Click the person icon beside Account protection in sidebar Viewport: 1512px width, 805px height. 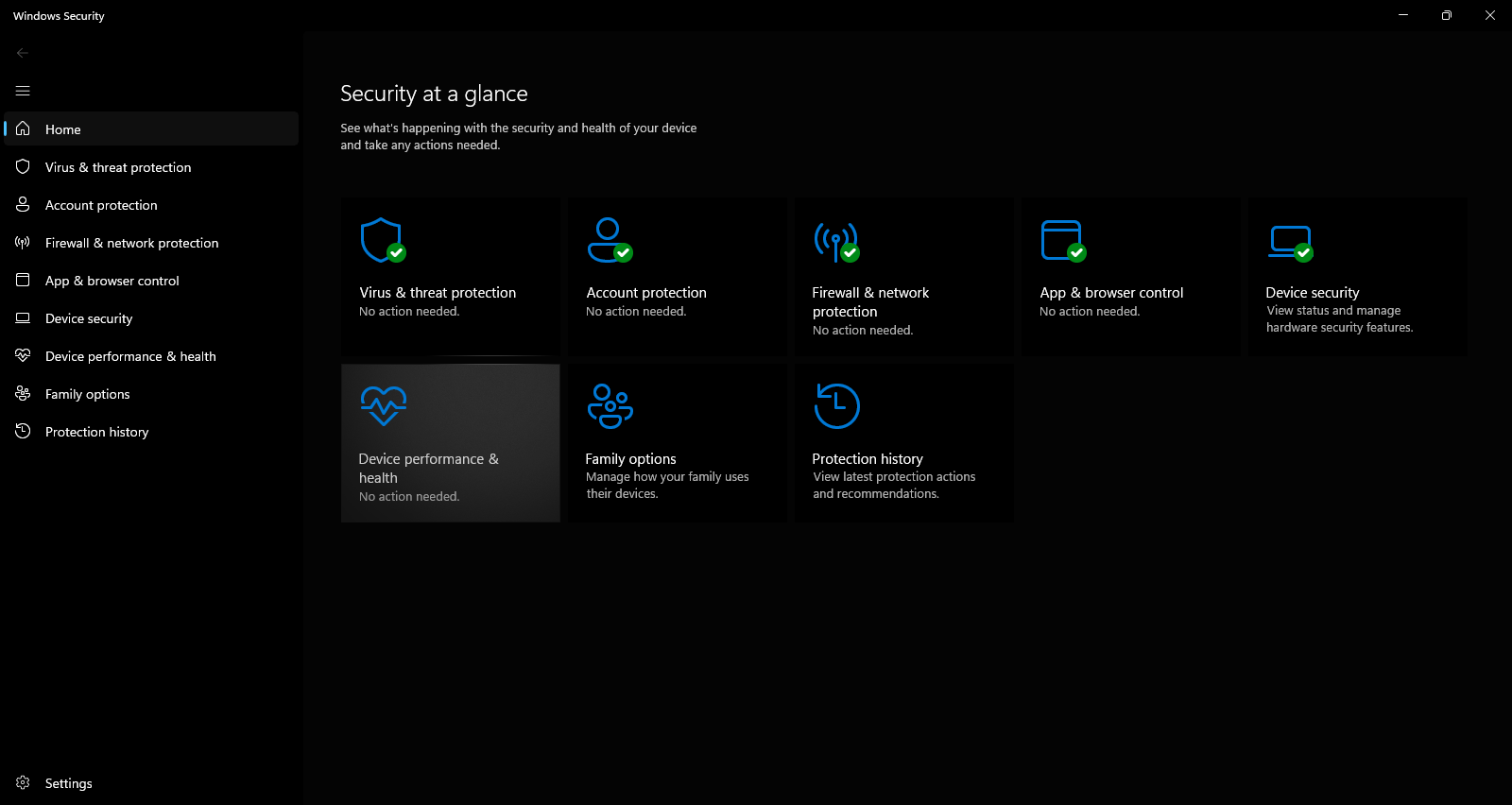click(x=23, y=204)
